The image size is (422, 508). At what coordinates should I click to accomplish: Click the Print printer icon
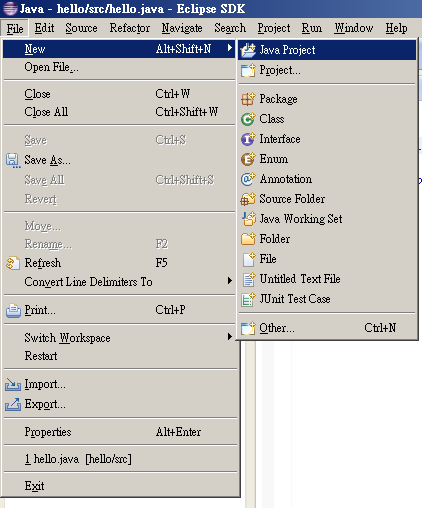(x=13, y=310)
